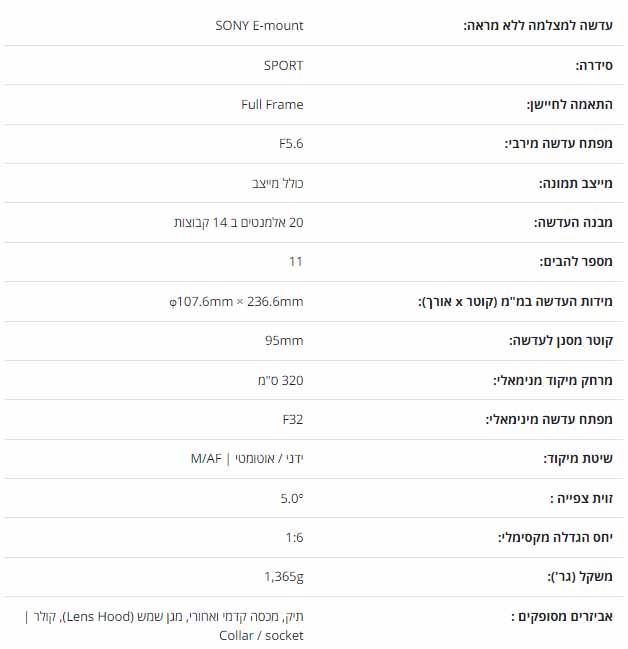Select the F32 minimum aperture value

(x=293, y=419)
